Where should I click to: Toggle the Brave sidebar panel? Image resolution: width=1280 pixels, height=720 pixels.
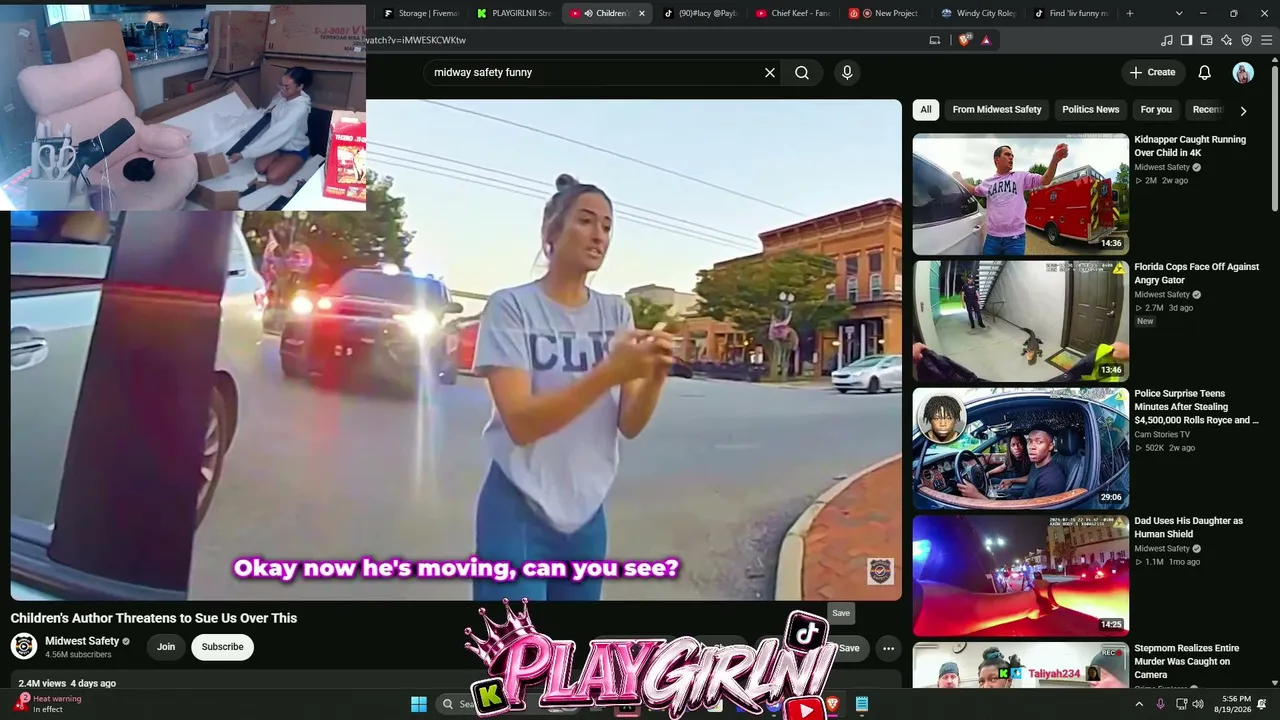1186,40
